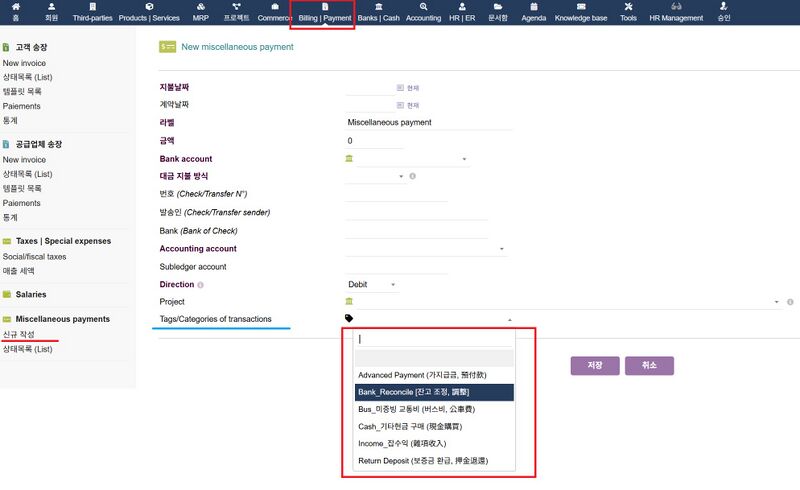Open the Third-parties module icon
800x490 pixels.
pyautogui.click(x=92, y=7)
